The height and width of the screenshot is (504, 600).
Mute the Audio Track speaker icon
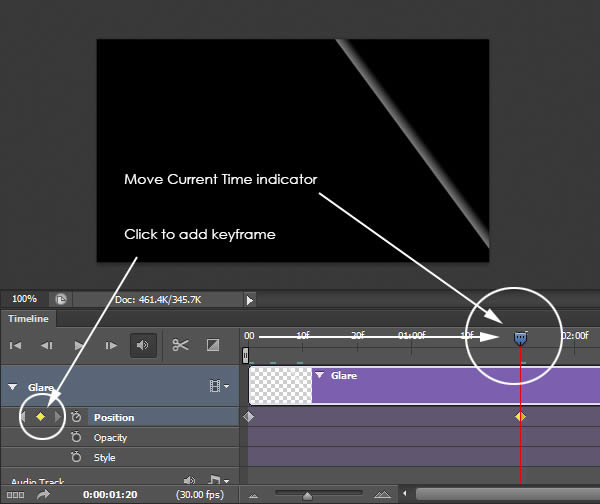[189, 480]
